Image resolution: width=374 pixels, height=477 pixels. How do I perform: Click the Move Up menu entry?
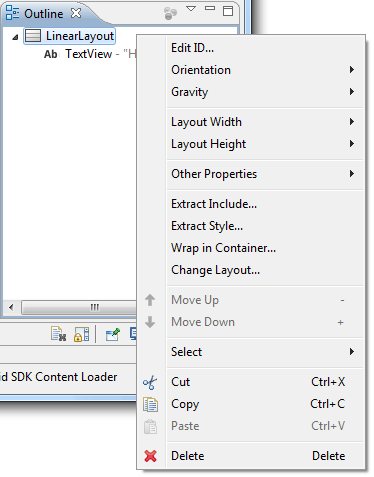click(x=250, y=300)
